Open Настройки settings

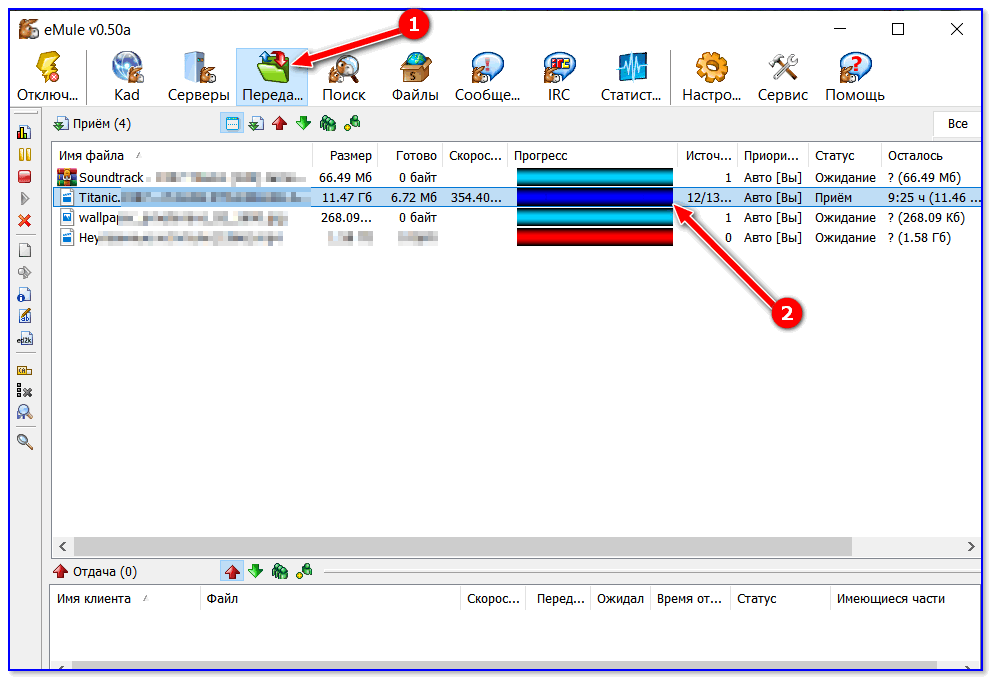click(x=711, y=76)
